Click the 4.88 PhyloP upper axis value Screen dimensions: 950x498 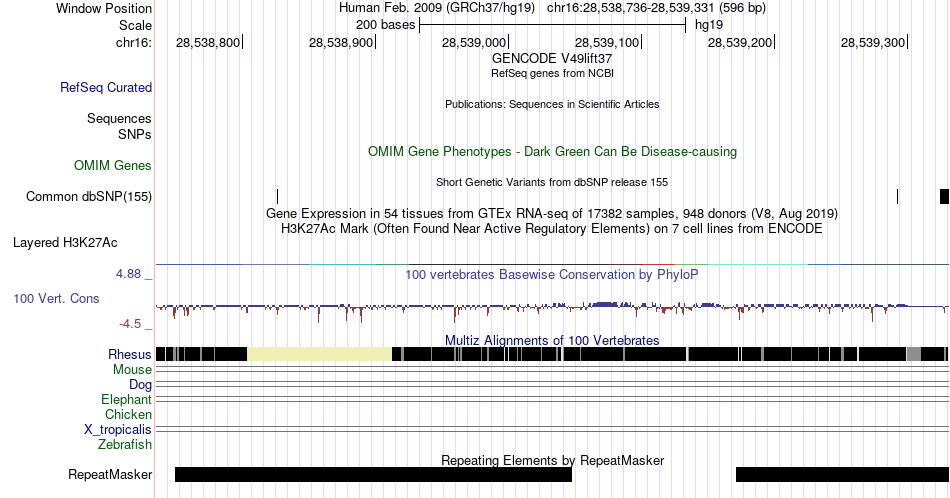point(128,274)
